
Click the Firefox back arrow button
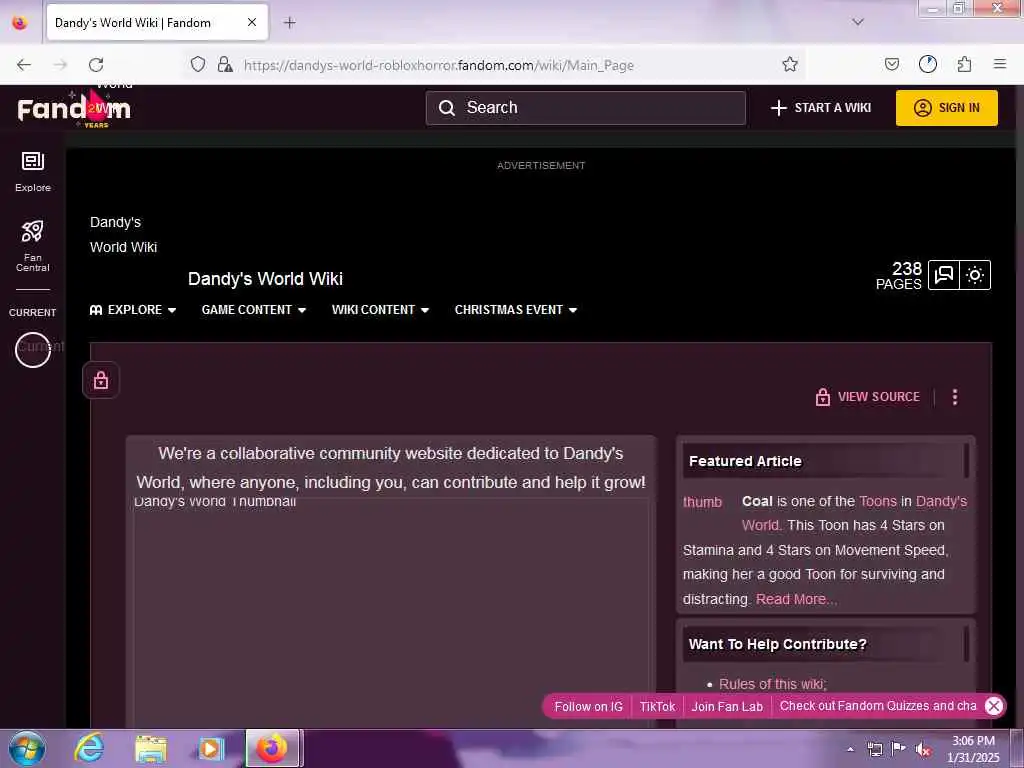pos(24,65)
